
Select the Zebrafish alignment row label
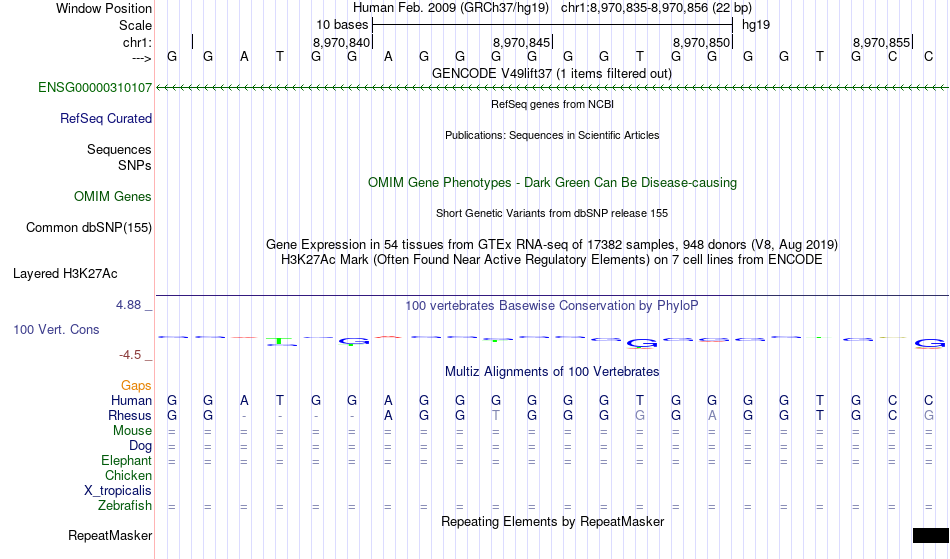coord(125,506)
